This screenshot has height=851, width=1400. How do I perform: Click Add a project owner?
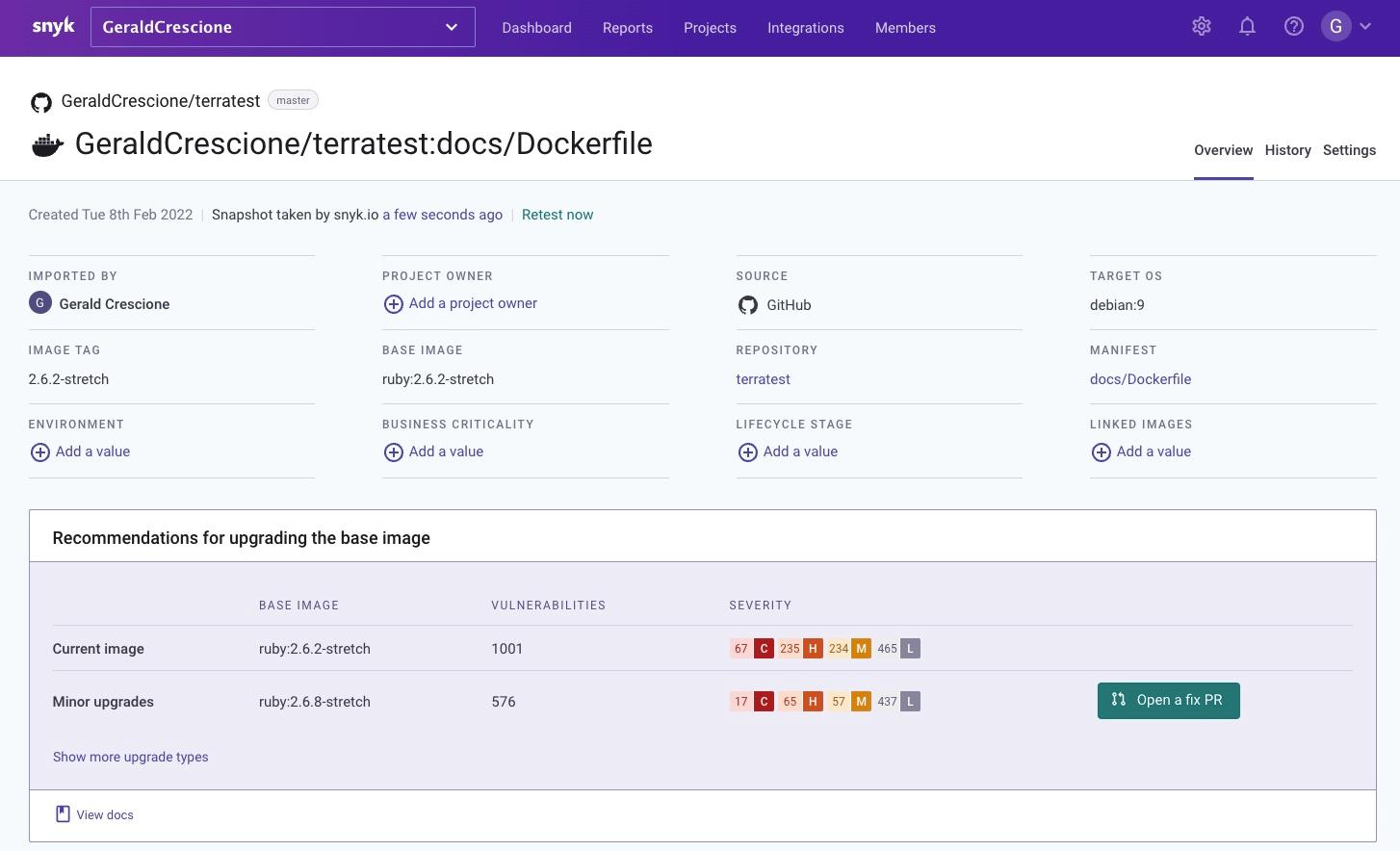click(x=473, y=303)
